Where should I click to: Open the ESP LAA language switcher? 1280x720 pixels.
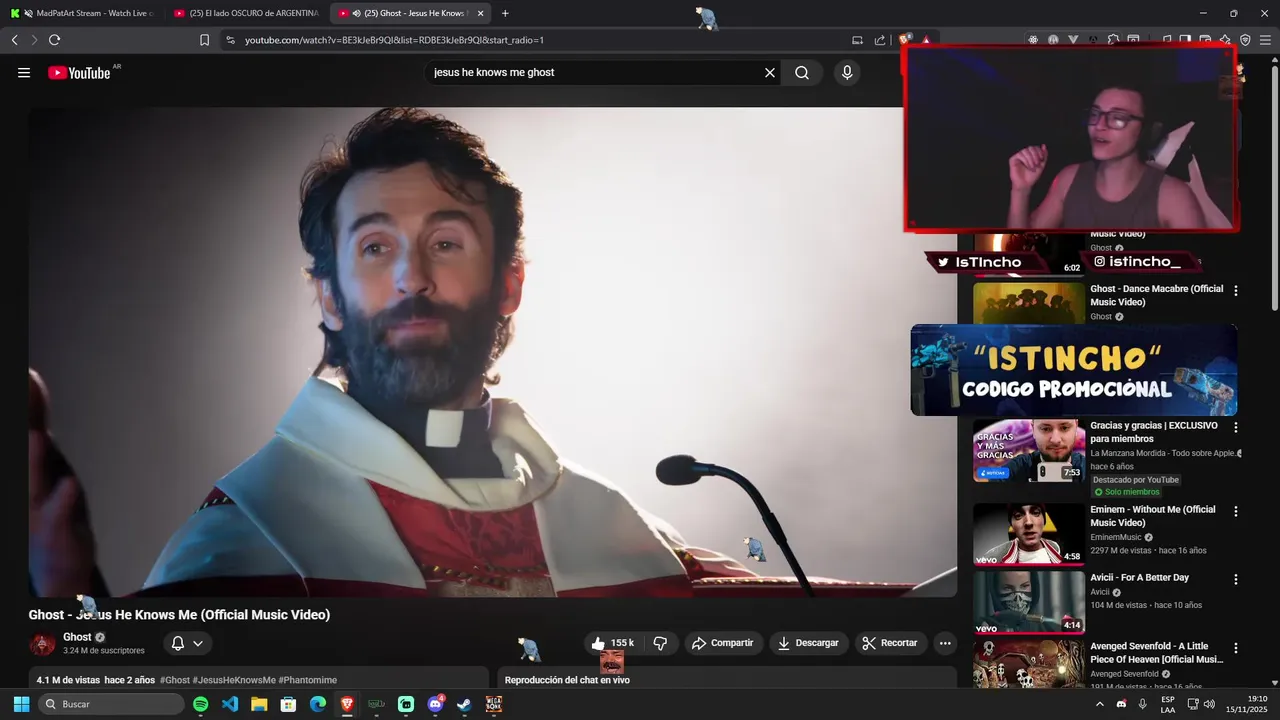(1168, 704)
